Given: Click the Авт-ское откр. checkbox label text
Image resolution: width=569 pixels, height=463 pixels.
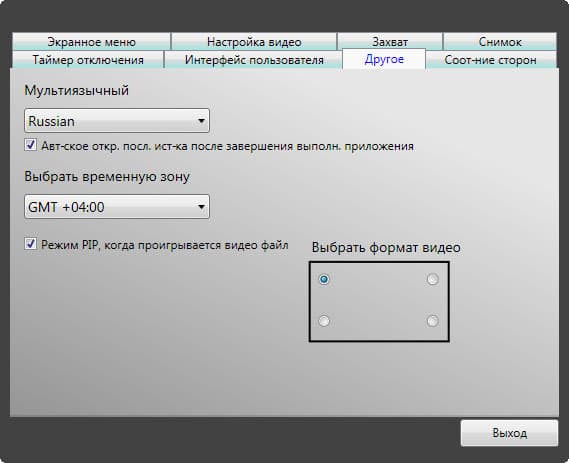Looking at the screenshot, I should coord(228,146).
